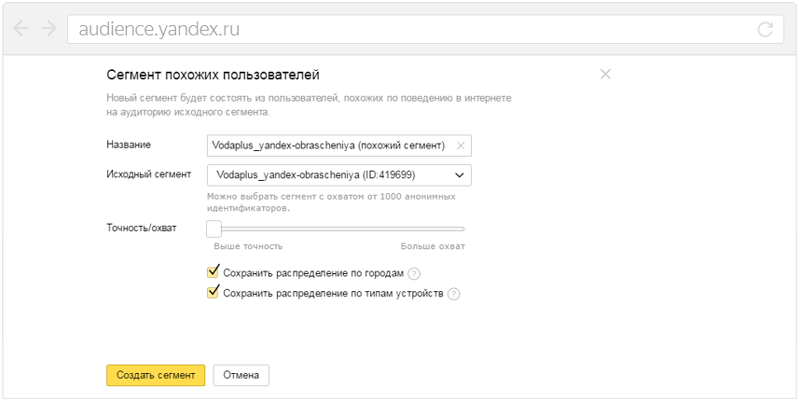Open help icon for распределение по типам устройств
Viewport: 800px width, 401px height.
coord(454,295)
